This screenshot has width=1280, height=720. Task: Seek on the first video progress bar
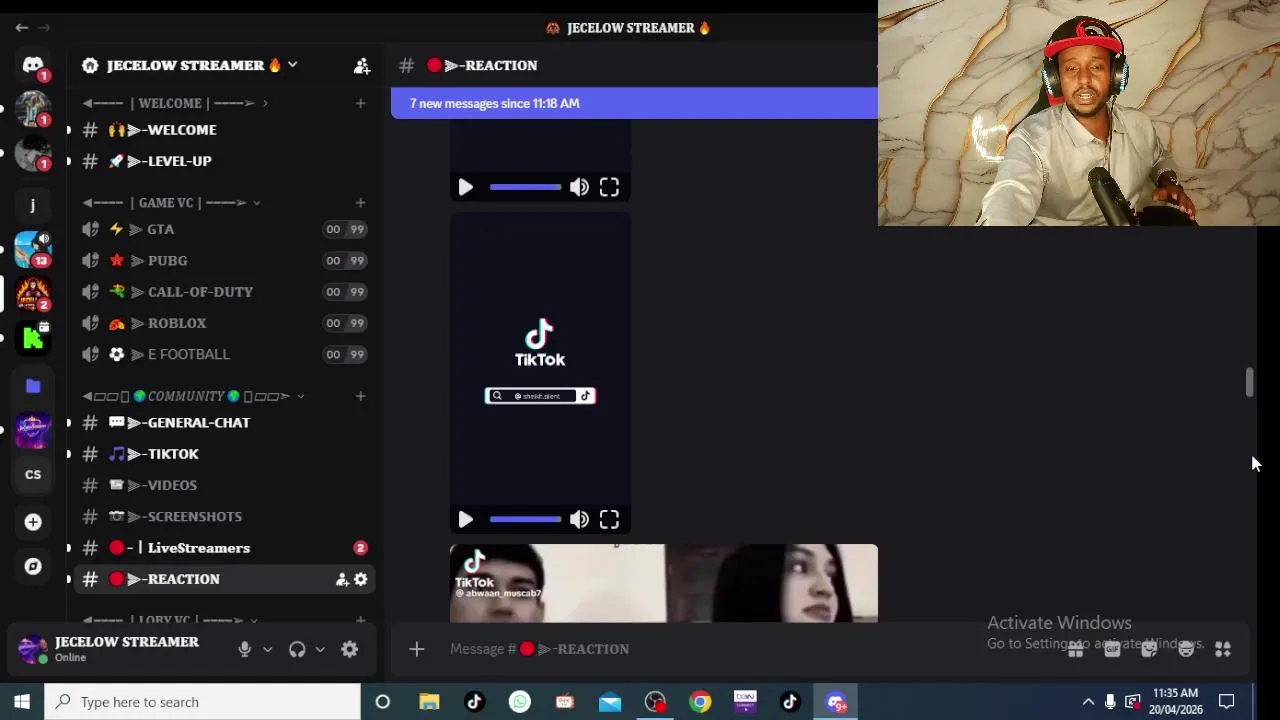(x=525, y=187)
